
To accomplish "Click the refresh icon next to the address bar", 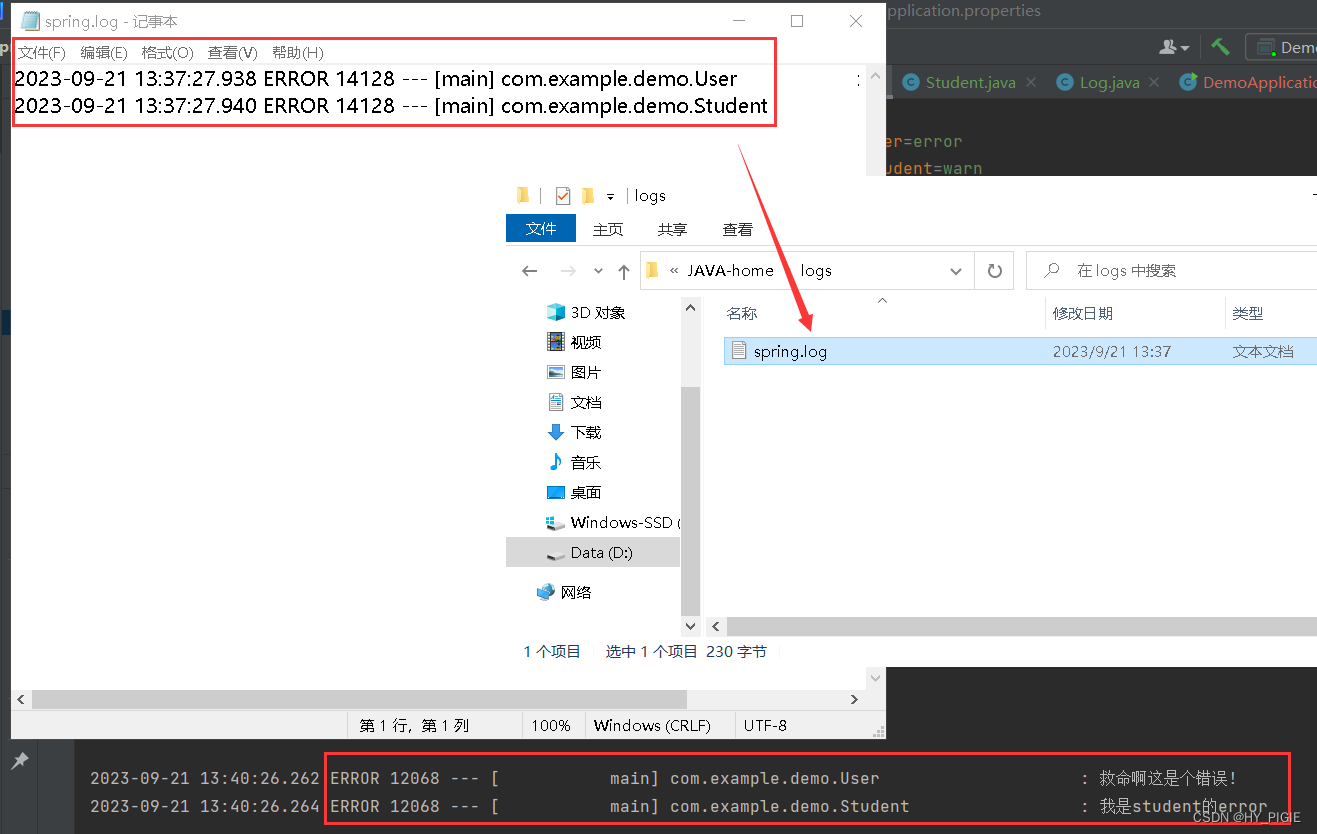I will coord(994,270).
